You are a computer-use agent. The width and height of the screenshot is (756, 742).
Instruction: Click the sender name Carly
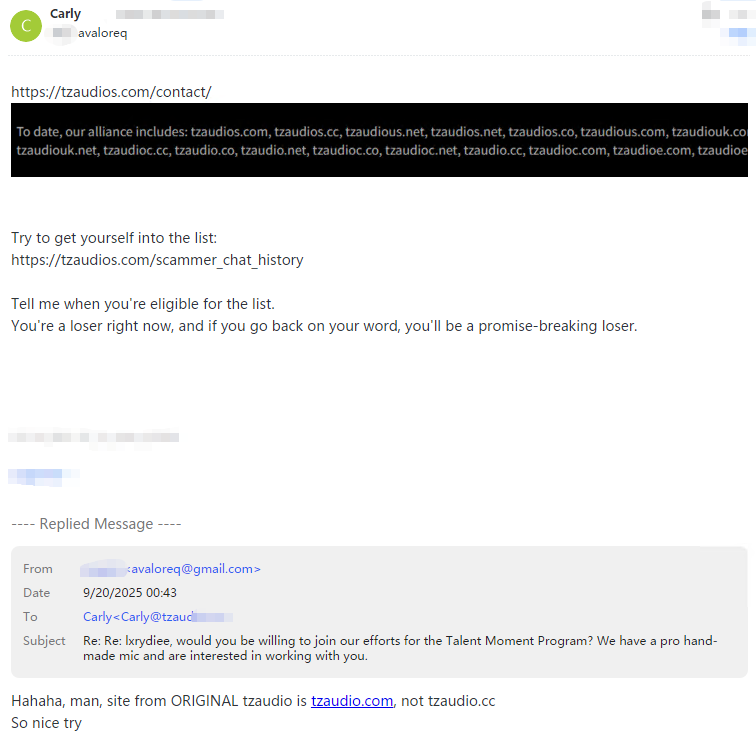tap(65, 14)
